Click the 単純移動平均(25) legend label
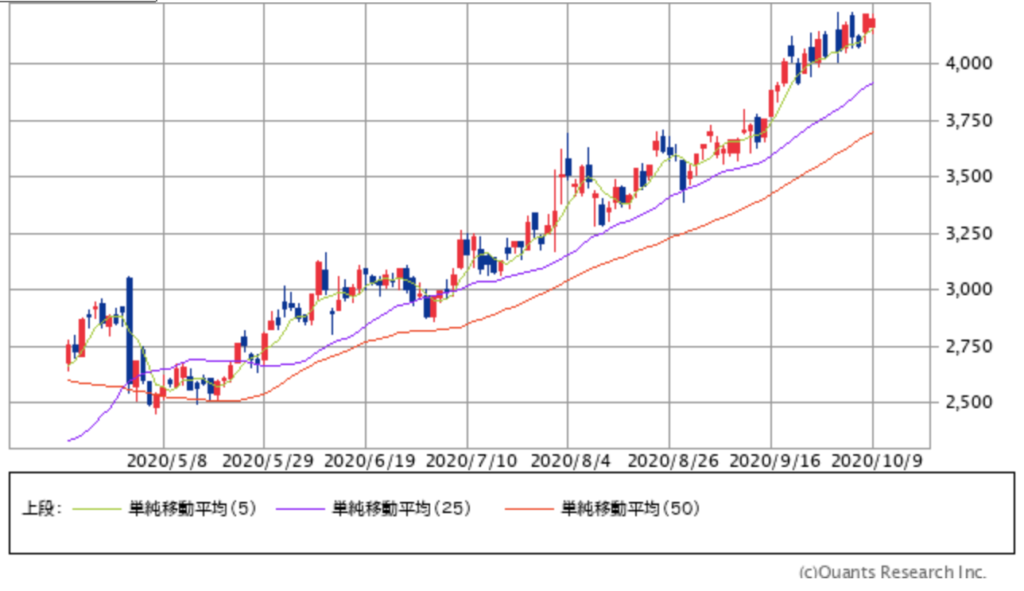1024x591 pixels. coord(402,508)
